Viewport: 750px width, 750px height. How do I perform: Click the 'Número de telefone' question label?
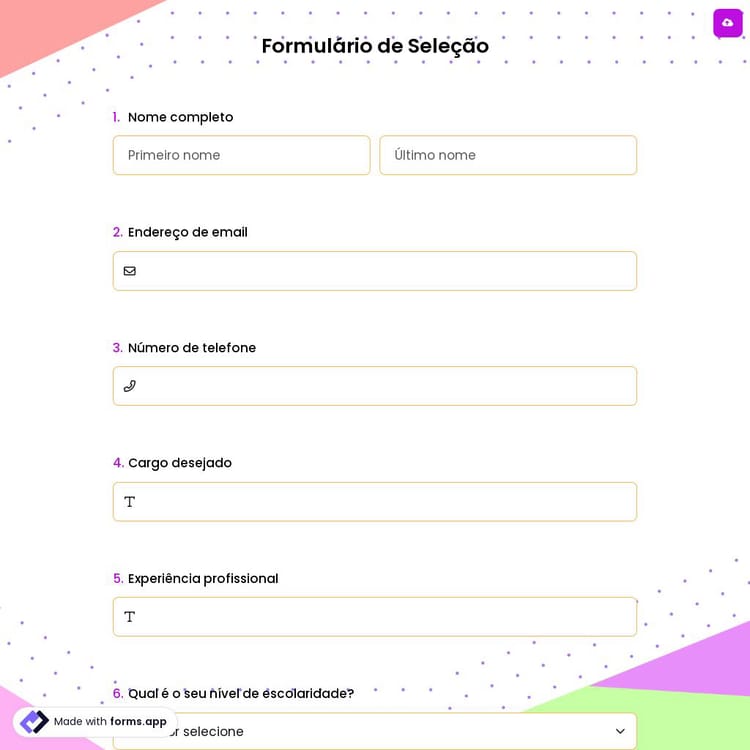point(191,348)
